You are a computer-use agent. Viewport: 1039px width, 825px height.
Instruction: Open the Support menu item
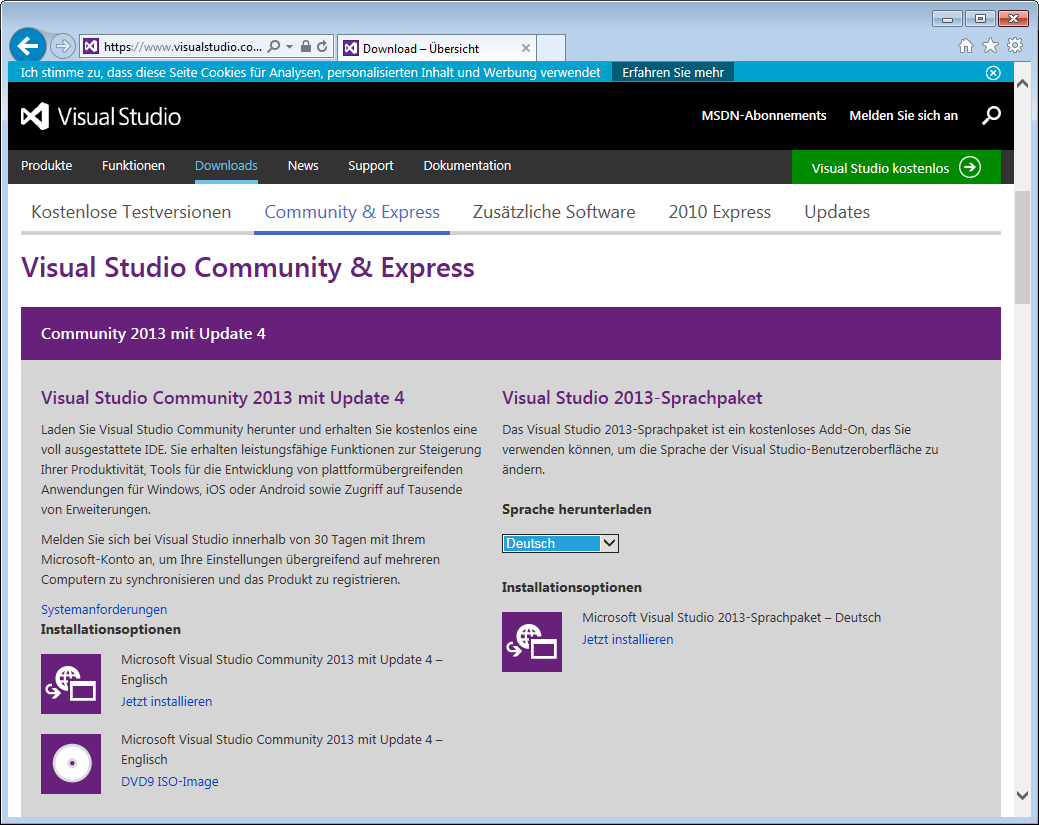tap(370, 166)
